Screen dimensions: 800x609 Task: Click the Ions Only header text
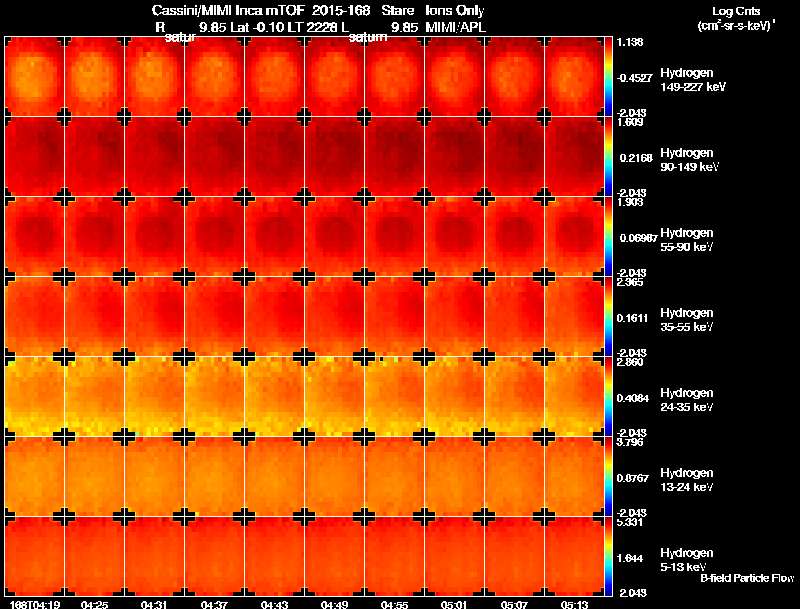point(455,10)
